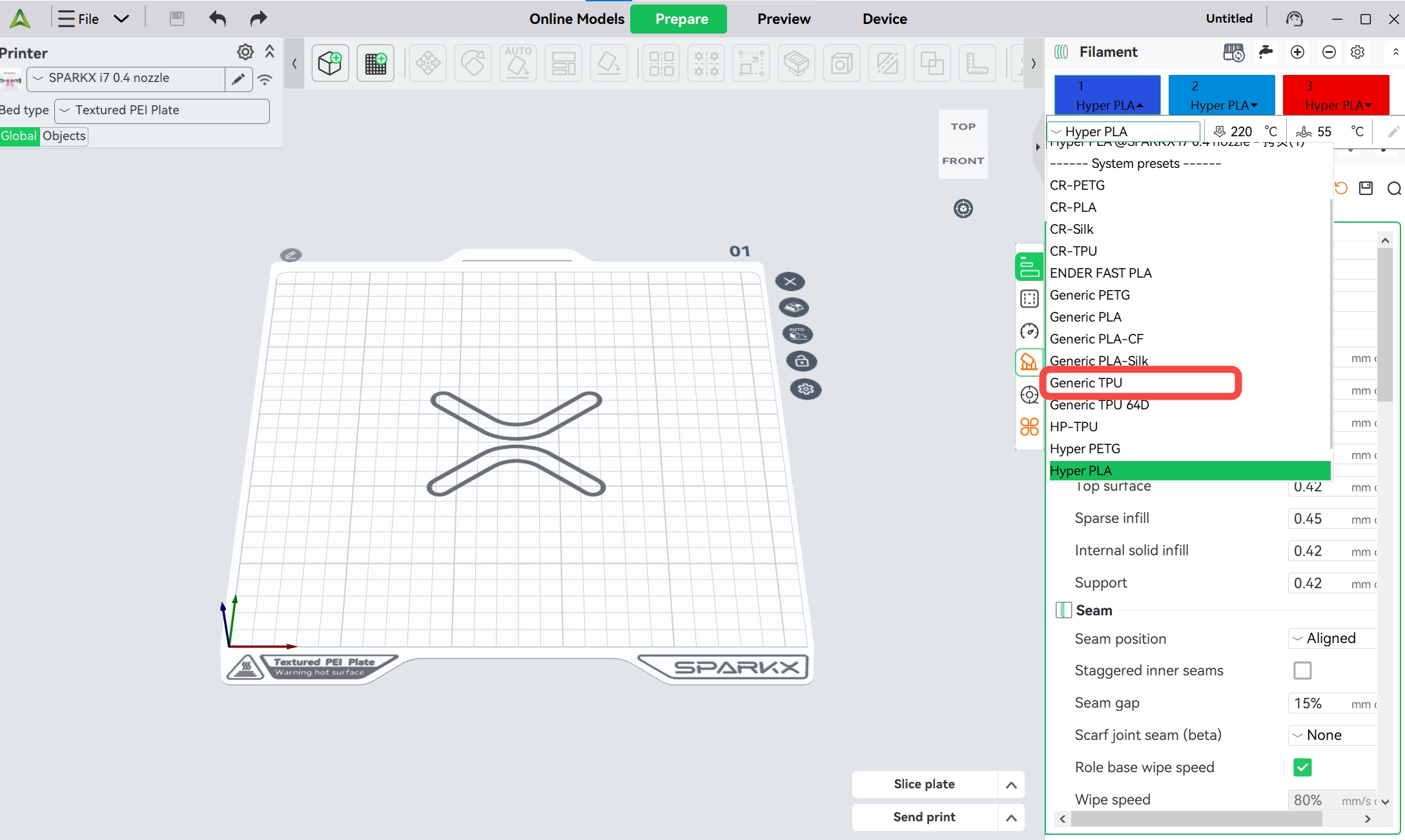Click the remove filament minus icon
1405x840 pixels.
coord(1329,52)
